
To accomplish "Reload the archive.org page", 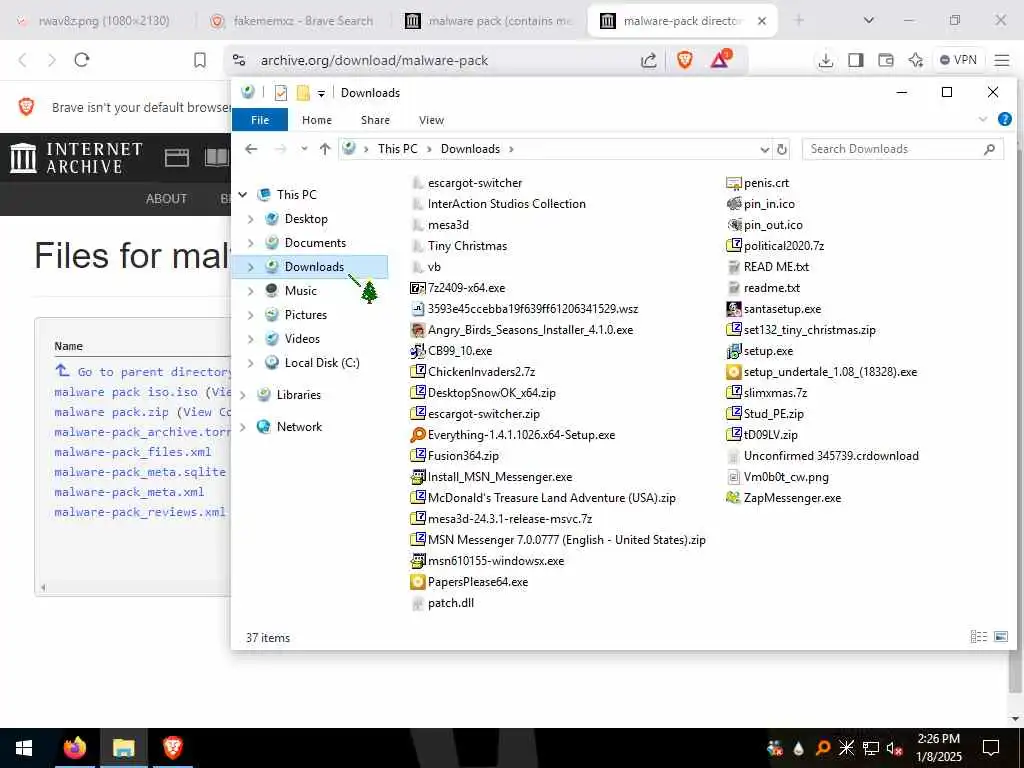I will [82, 60].
